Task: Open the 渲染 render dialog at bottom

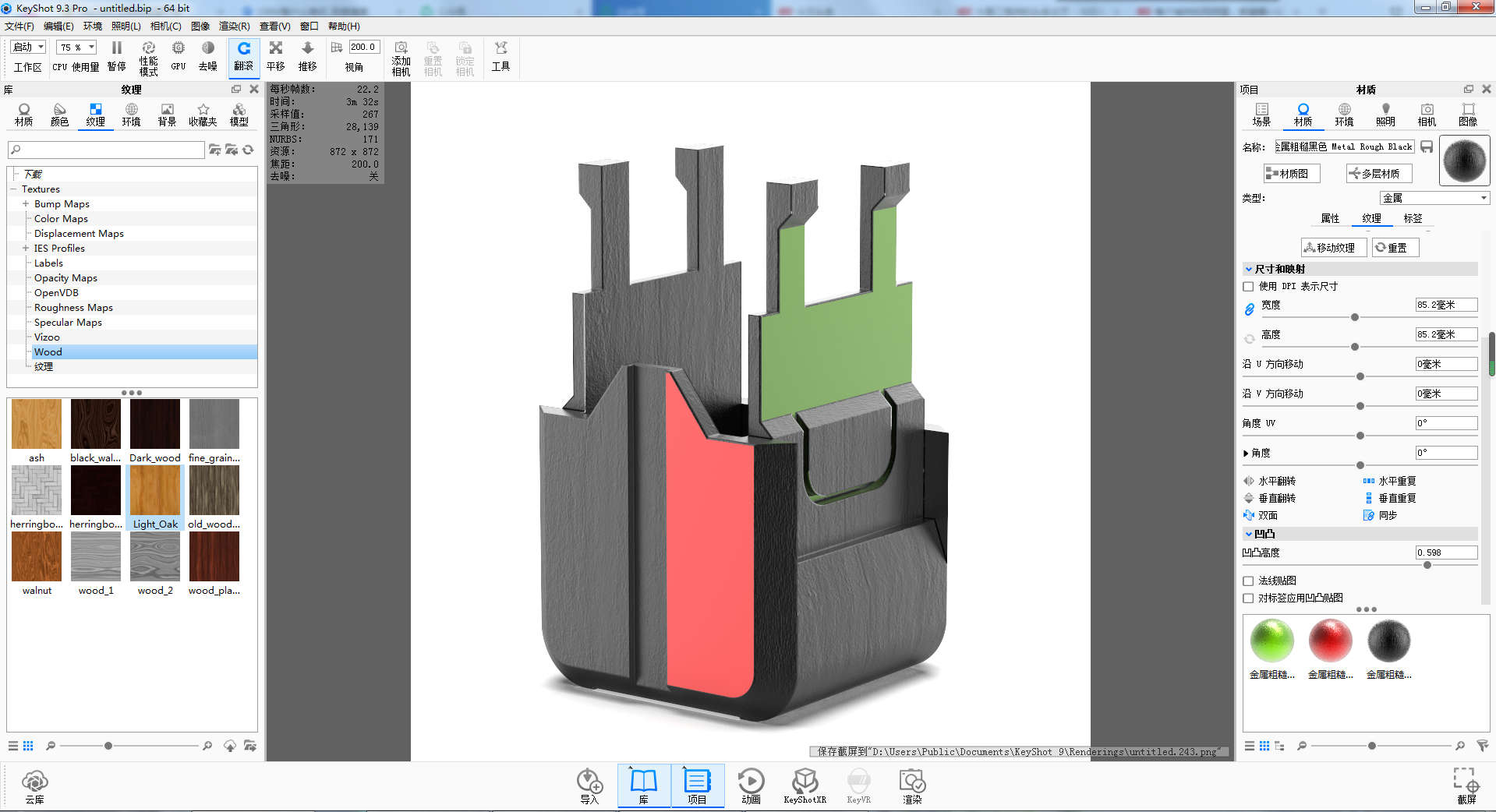Action: click(911, 786)
